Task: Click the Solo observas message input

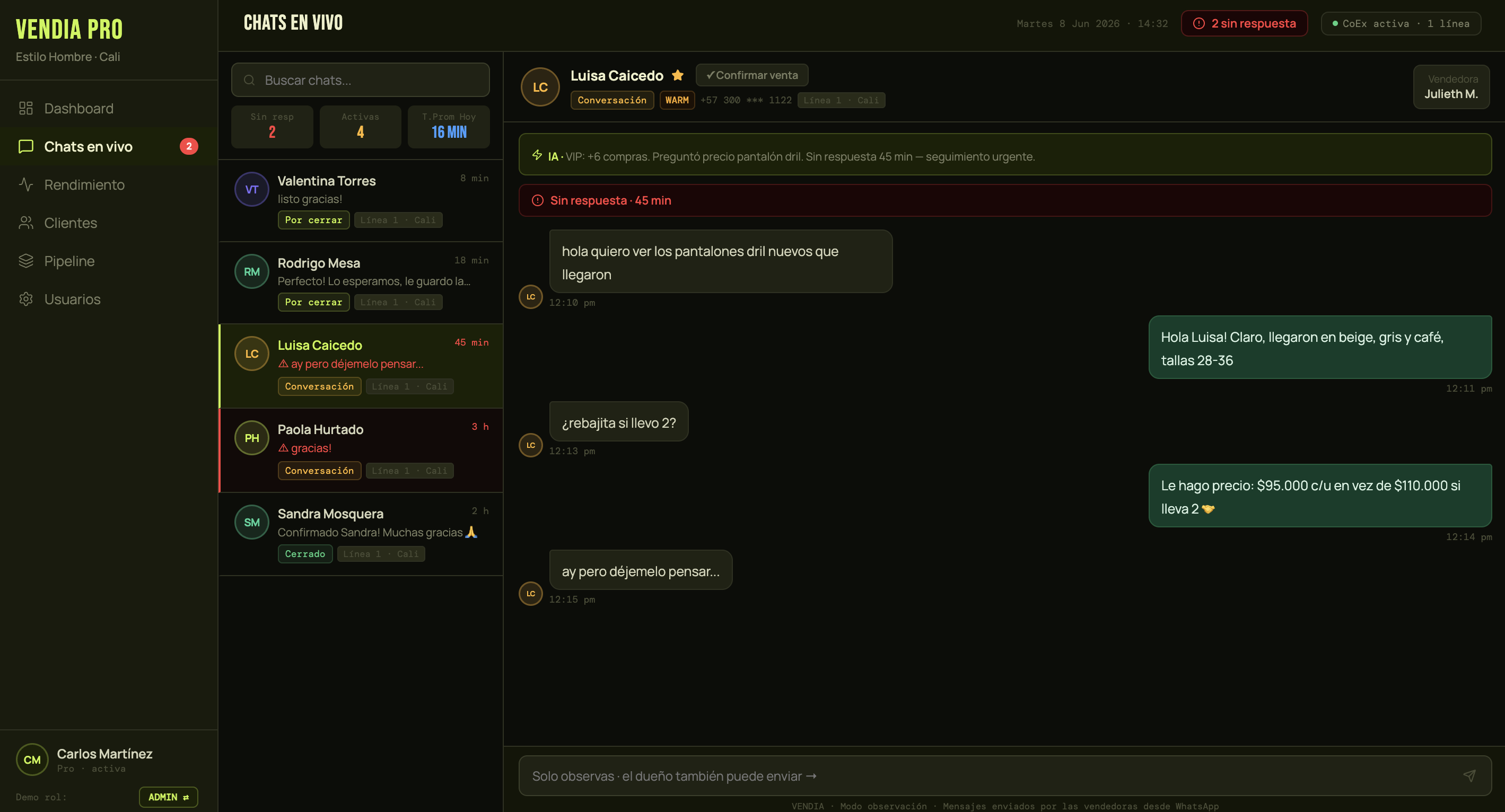Action: point(1005,775)
